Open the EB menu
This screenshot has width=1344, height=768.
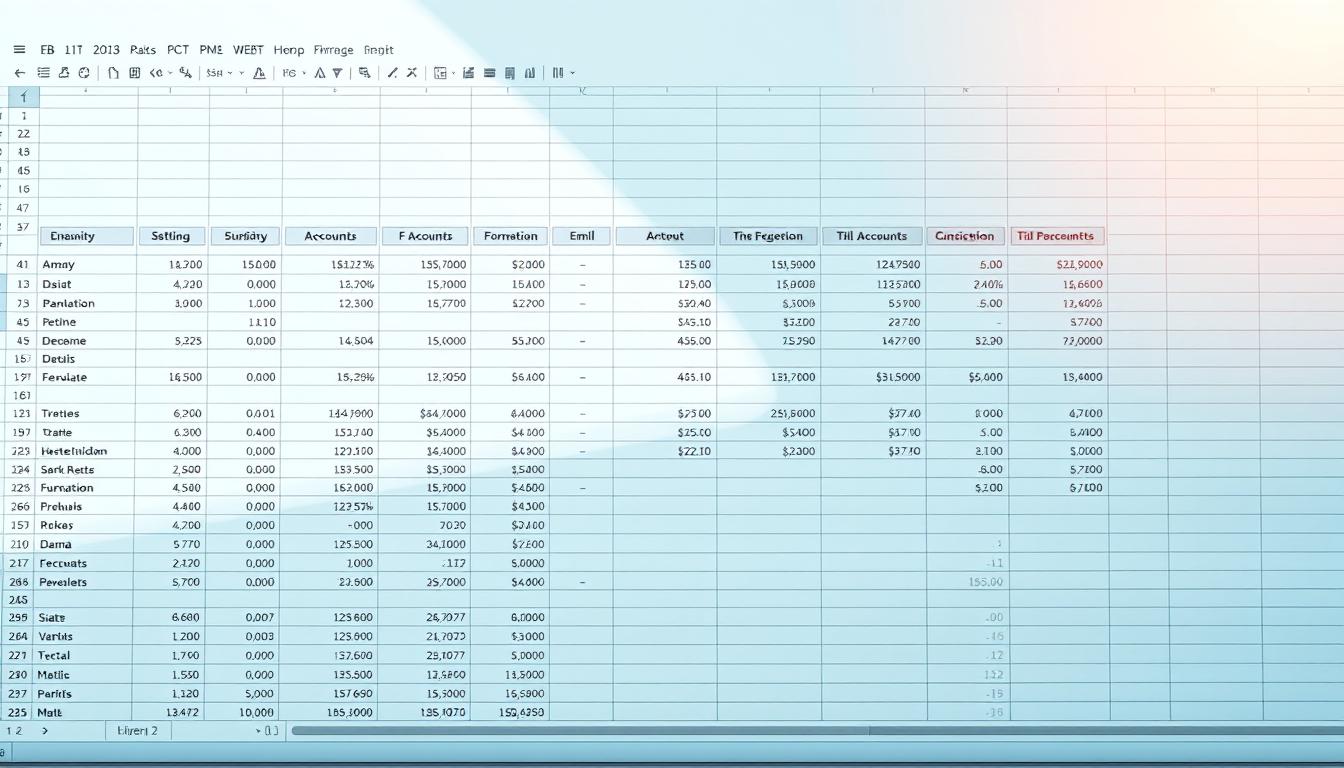47,50
